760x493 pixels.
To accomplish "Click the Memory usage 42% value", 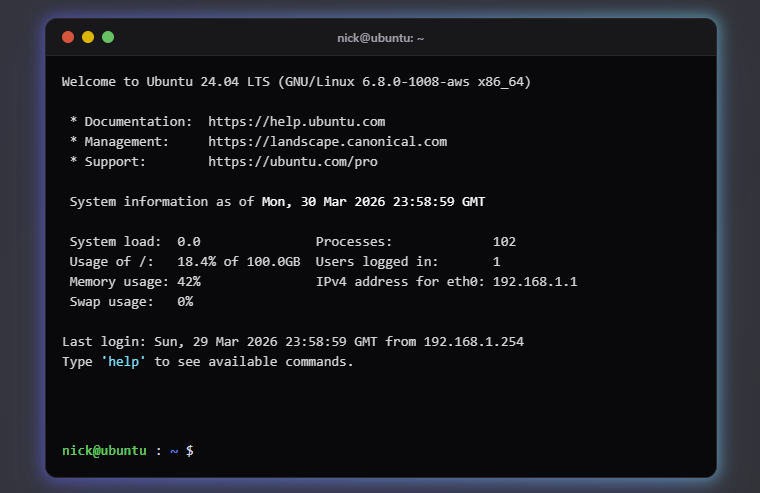I will 189,282.
